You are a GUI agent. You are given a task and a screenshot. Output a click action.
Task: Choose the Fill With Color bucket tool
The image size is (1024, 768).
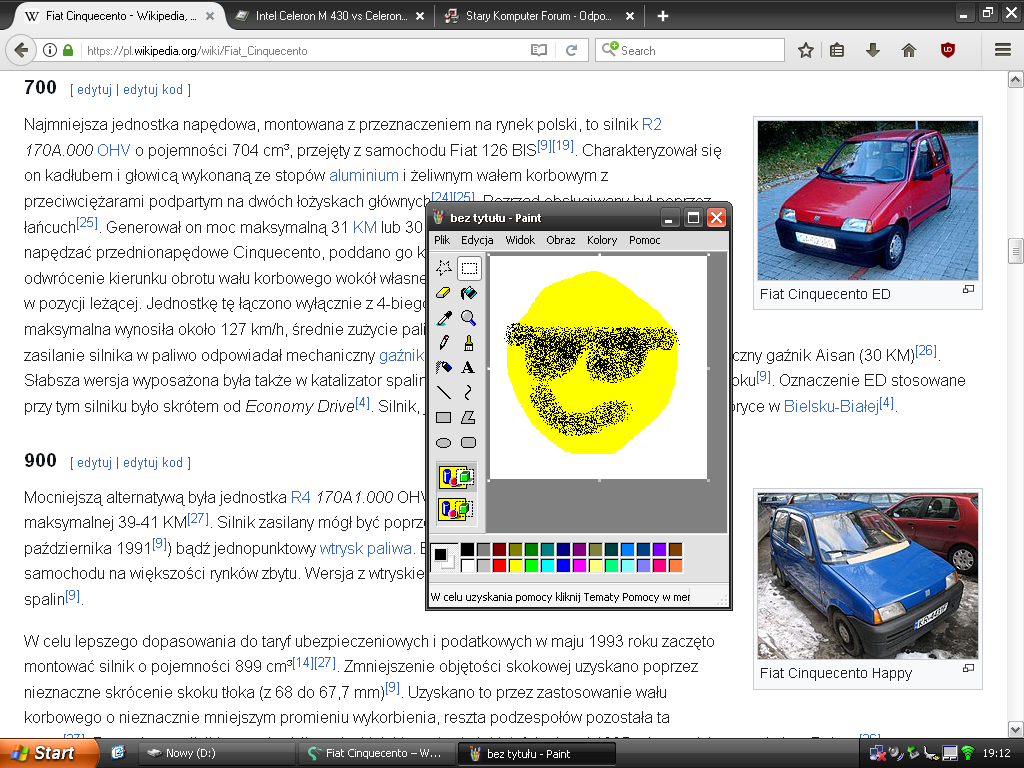click(x=468, y=293)
